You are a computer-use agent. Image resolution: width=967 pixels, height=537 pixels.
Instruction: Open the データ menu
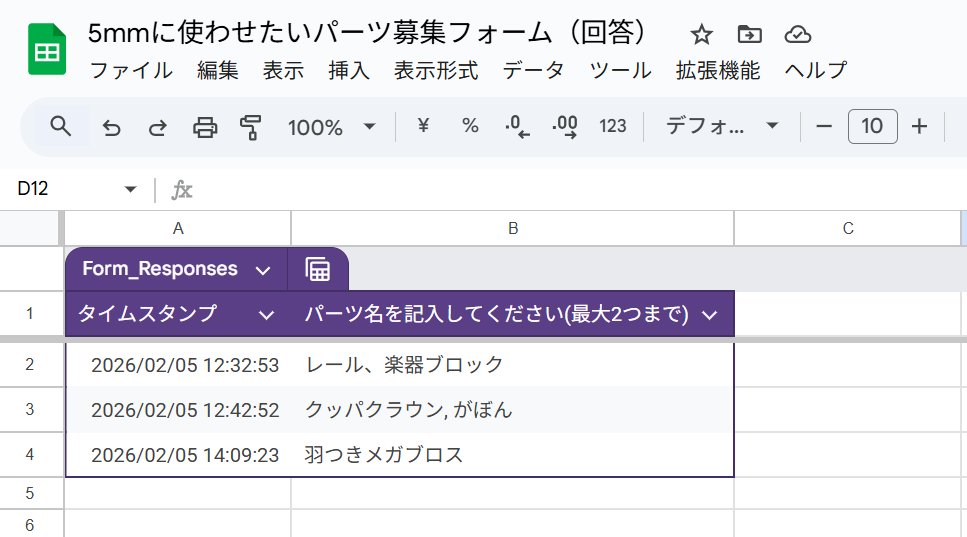[533, 70]
